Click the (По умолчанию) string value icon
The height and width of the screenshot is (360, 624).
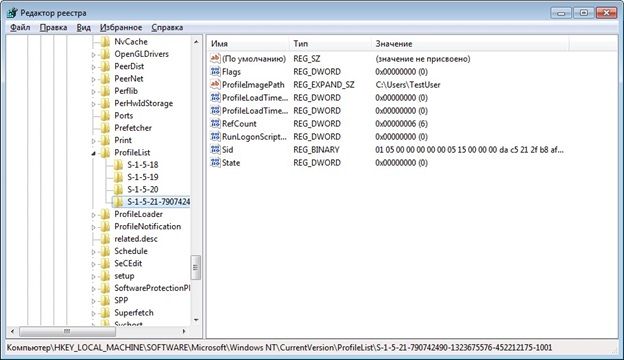215,58
